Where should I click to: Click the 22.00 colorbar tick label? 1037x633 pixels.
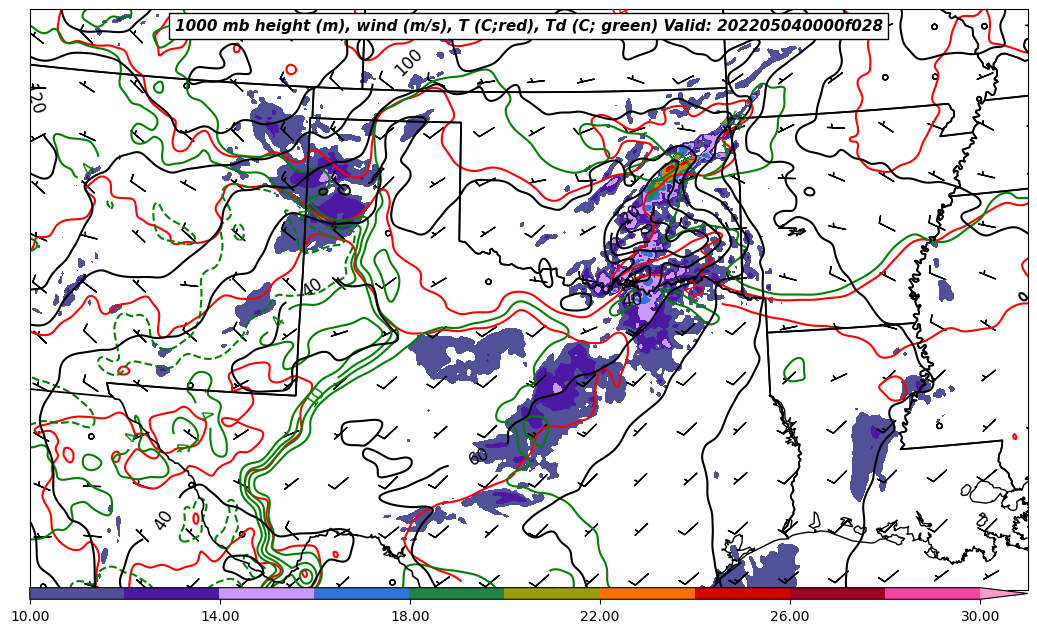tap(600, 617)
